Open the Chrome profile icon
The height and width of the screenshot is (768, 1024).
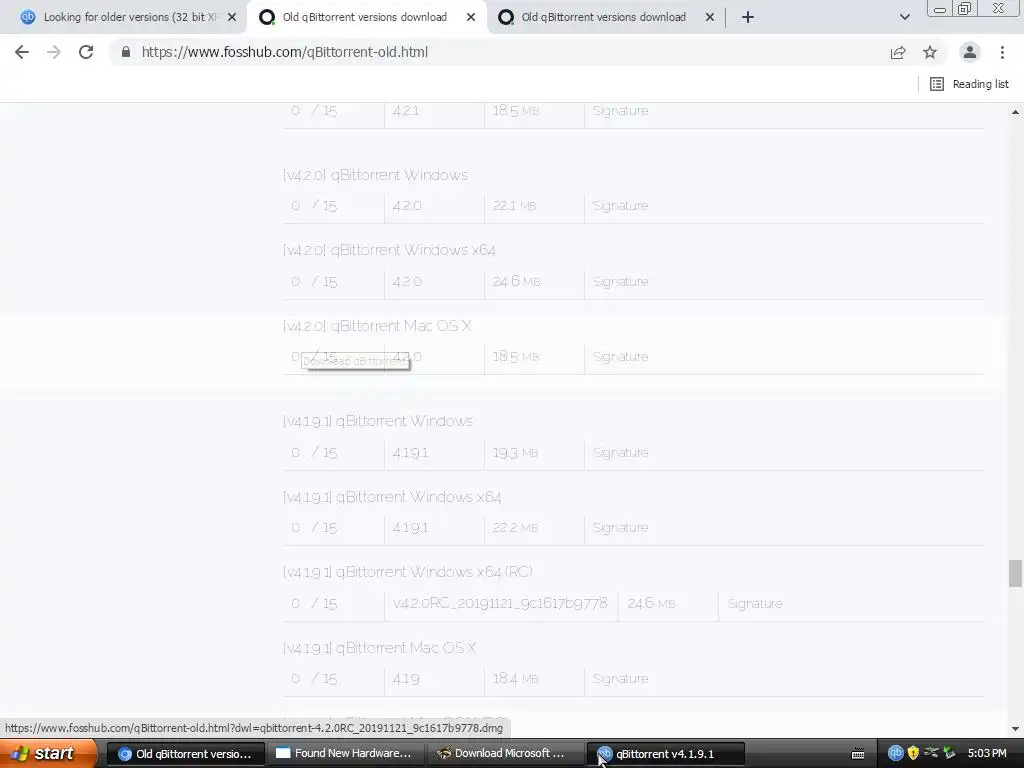(970, 52)
